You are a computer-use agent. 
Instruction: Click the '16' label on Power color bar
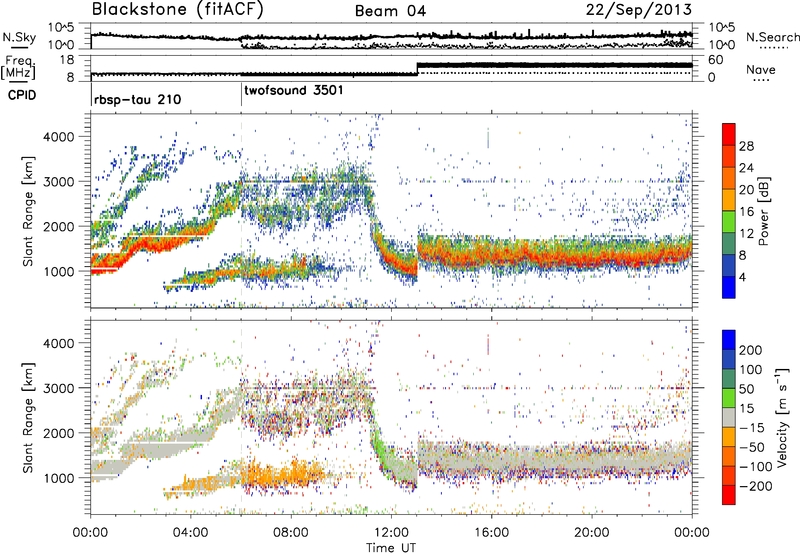[x=746, y=212]
